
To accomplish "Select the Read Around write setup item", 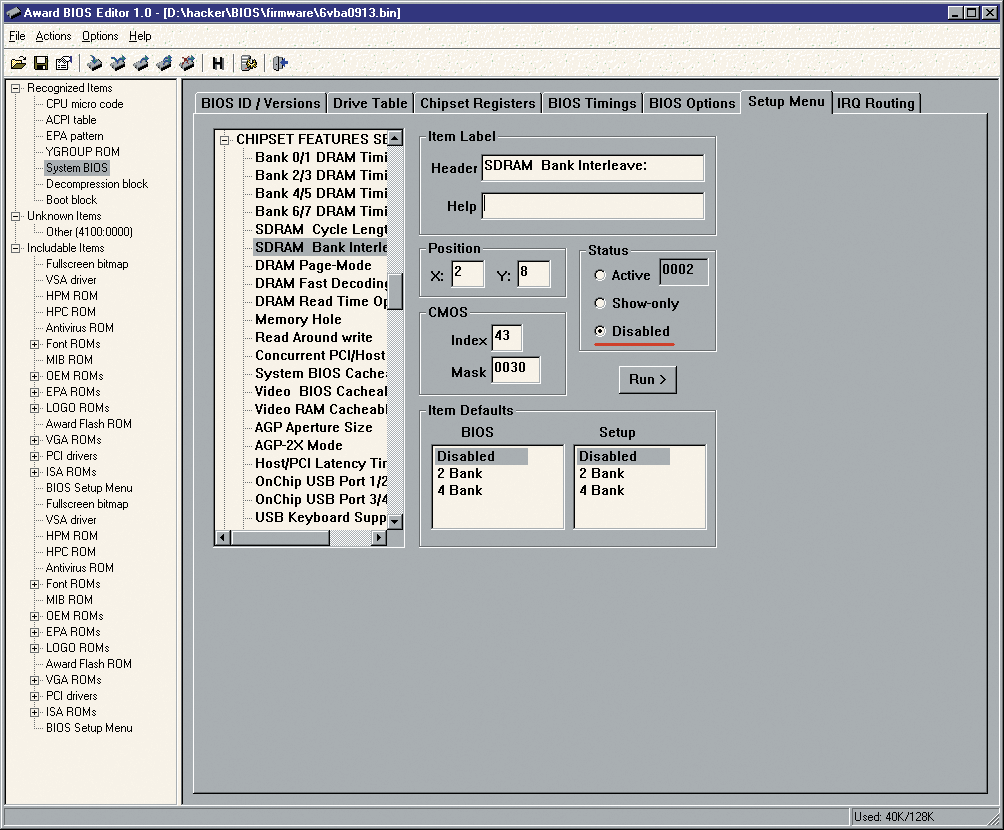I will (314, 337).
